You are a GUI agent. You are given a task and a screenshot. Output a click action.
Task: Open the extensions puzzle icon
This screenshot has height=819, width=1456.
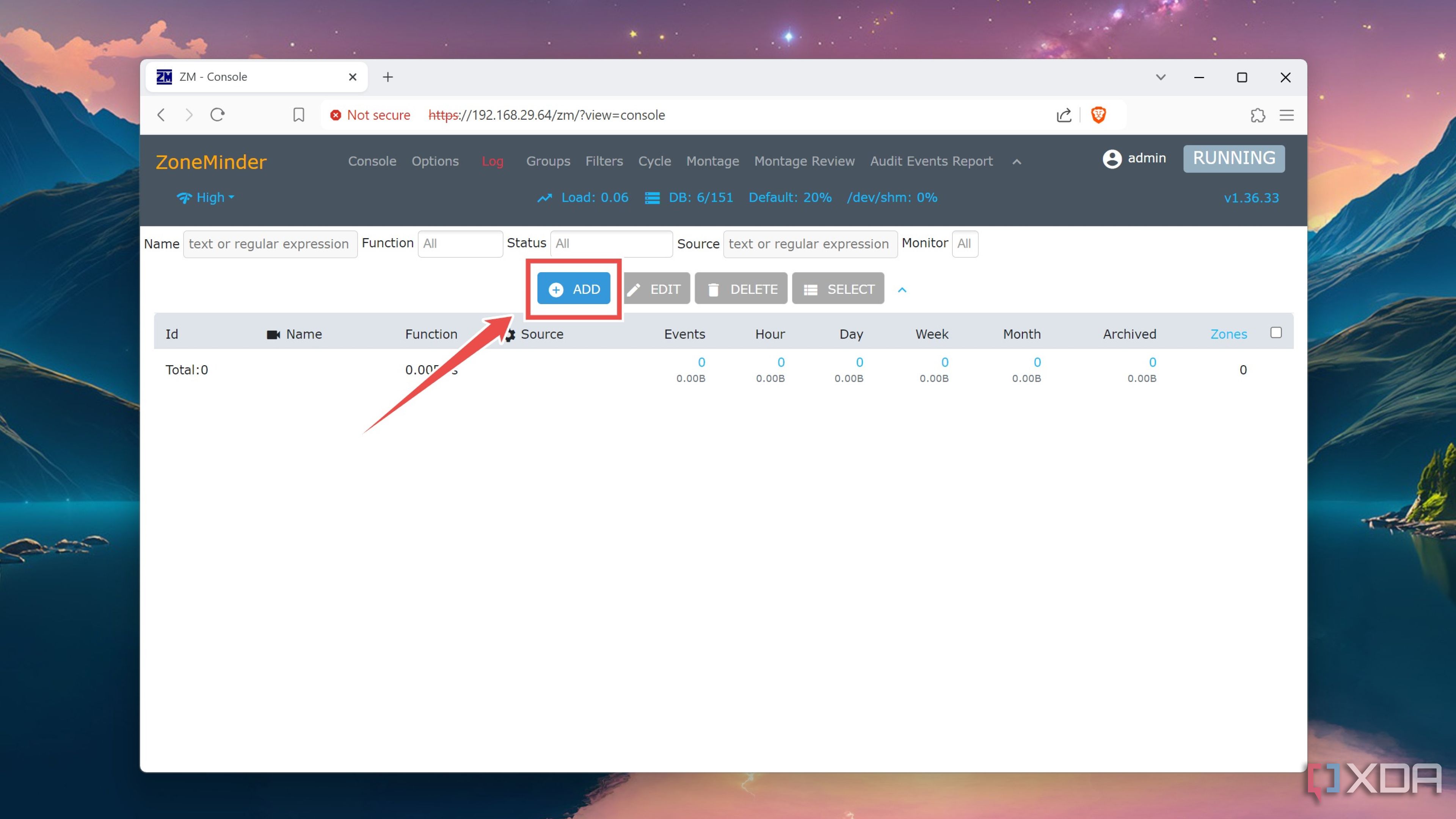[x=1258, y=115]
